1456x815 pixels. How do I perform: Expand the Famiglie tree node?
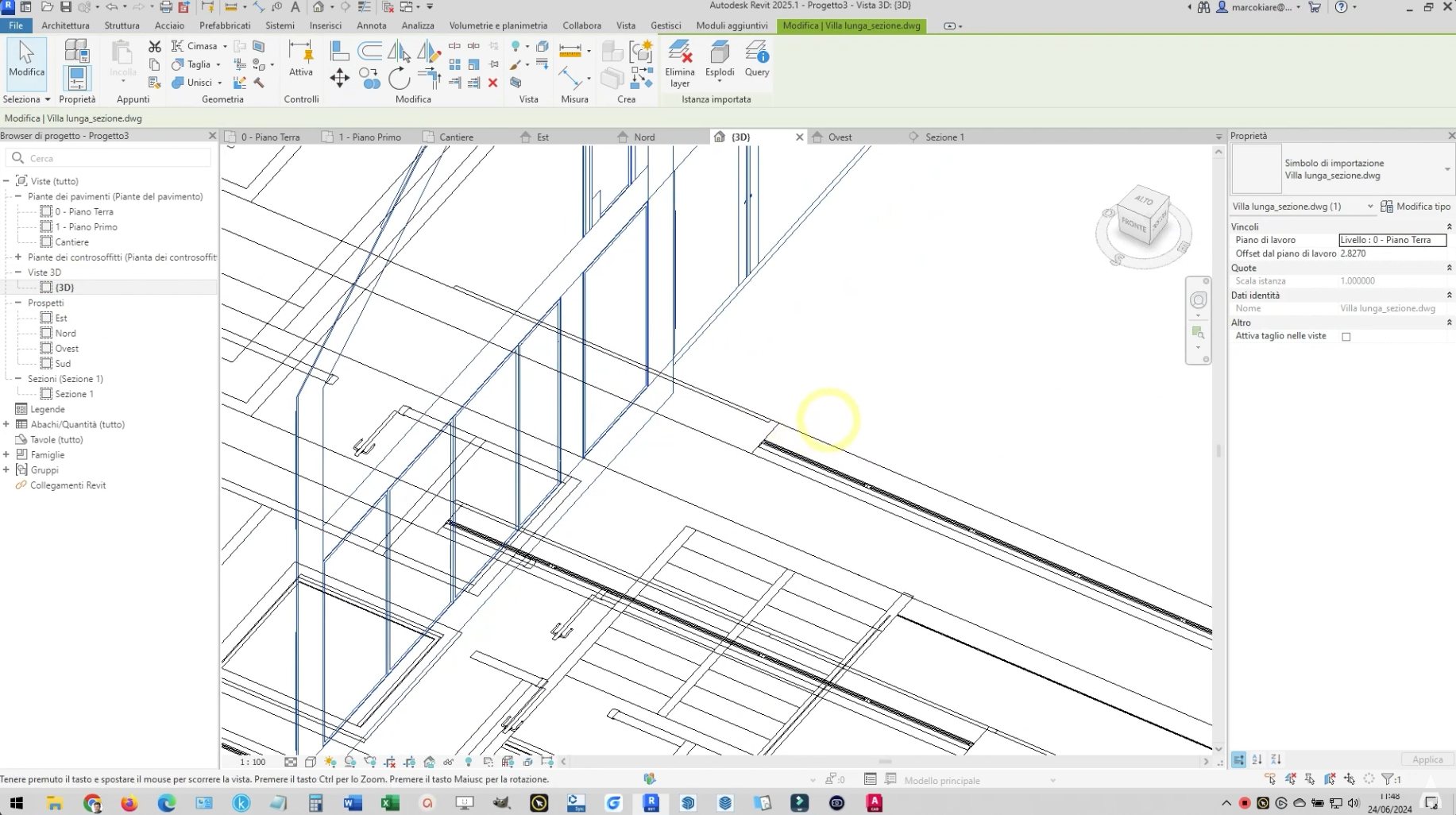tap(6, 455)
